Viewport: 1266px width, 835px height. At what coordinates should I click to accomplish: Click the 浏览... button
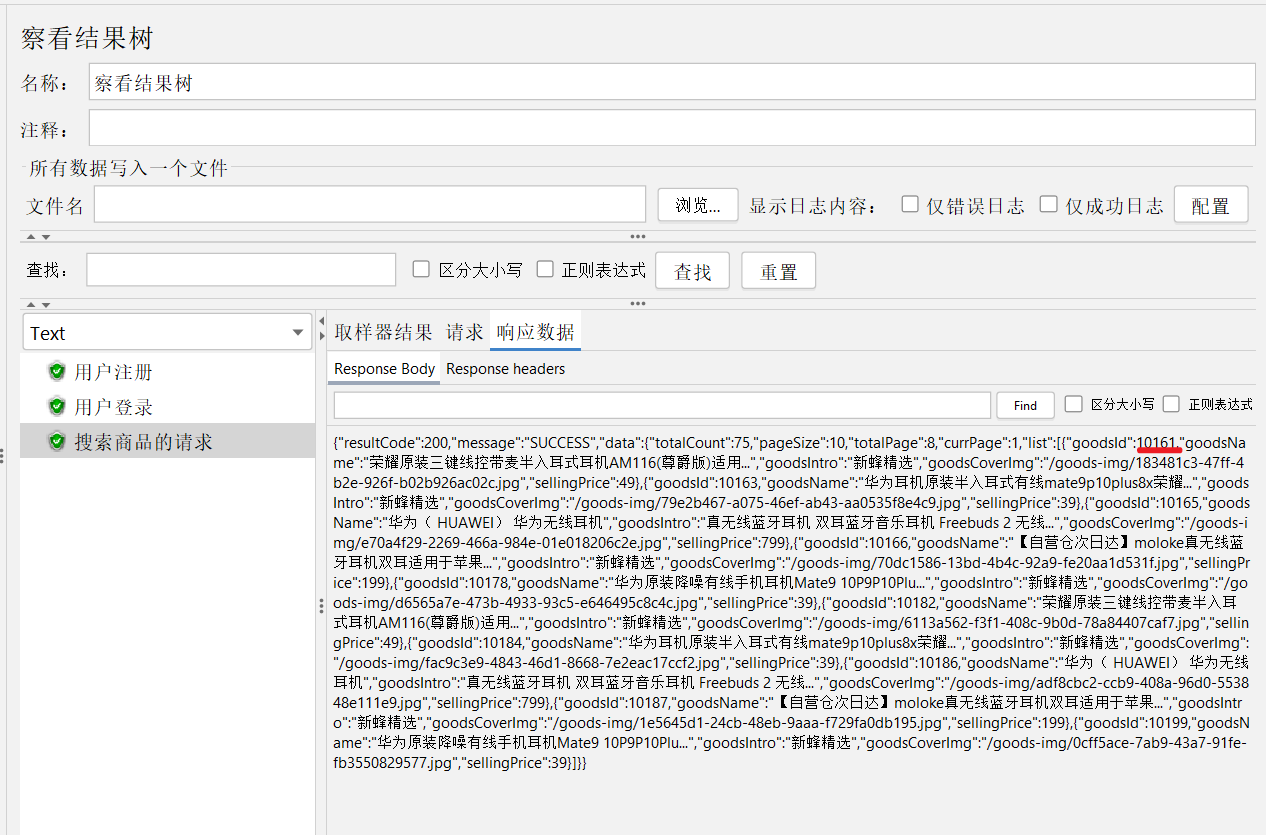click(698, 205)
